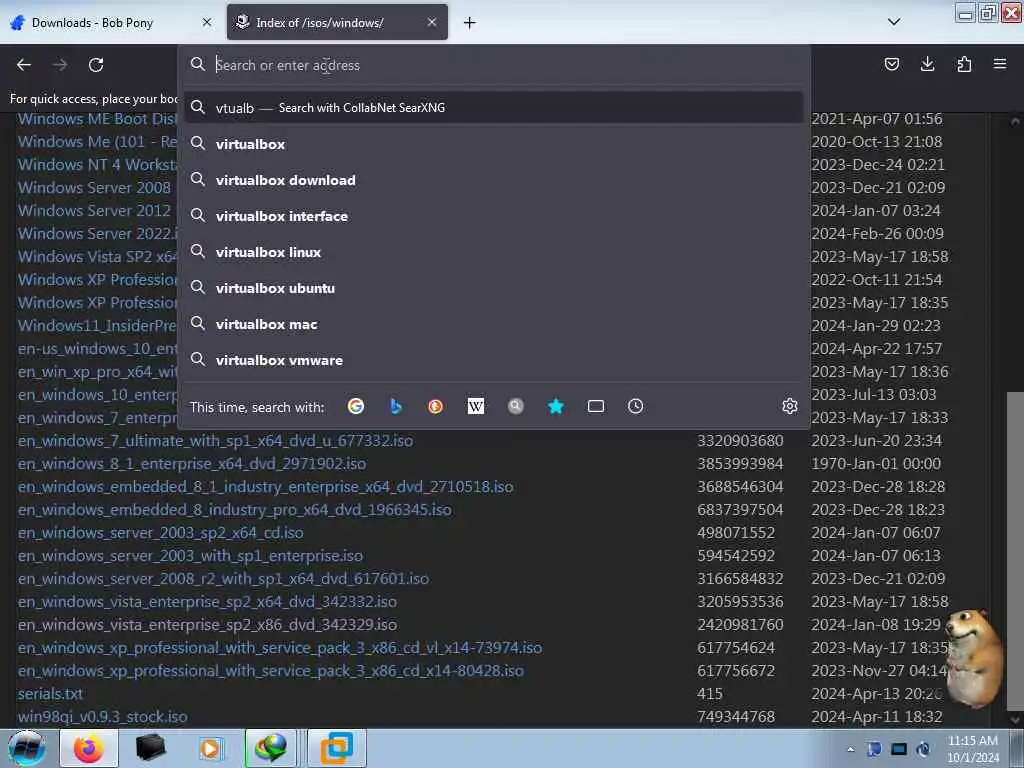Screen dimensions: 1024x768
Task: Open Windows Server 2008 link
Action: 94,187
